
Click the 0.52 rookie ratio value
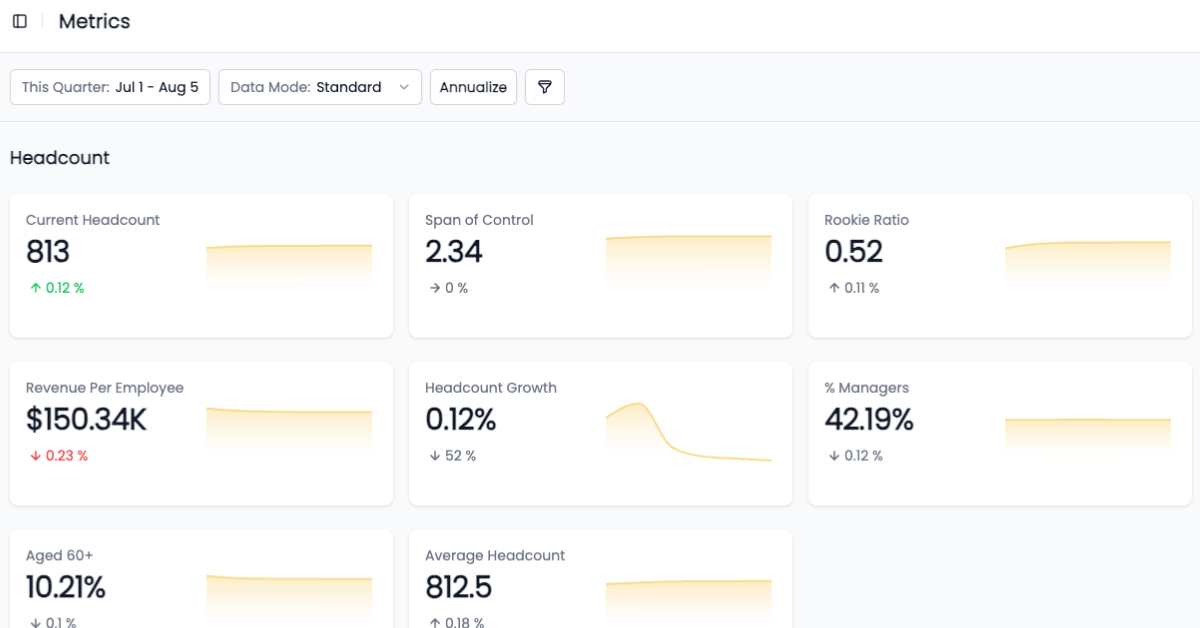(x=854, y=252)
